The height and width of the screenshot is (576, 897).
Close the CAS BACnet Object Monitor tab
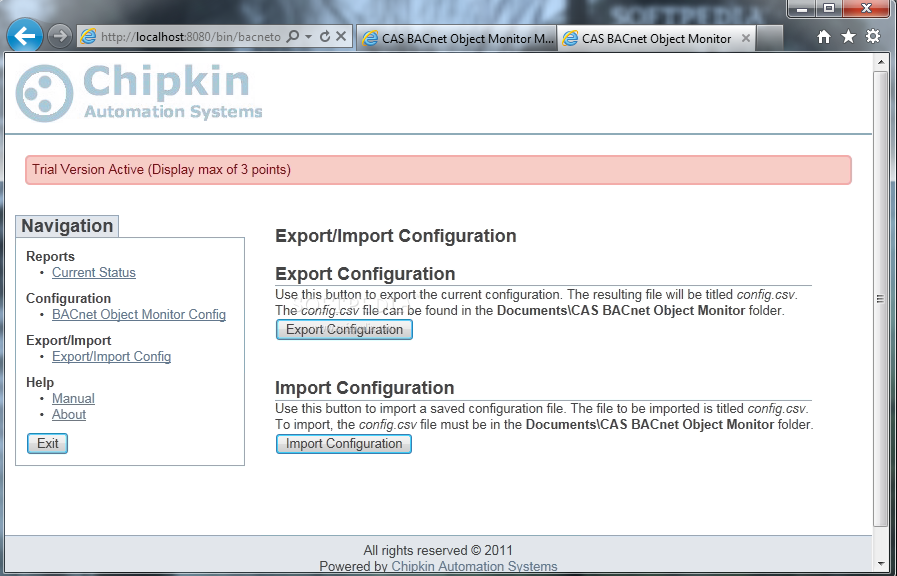(745, 38)
